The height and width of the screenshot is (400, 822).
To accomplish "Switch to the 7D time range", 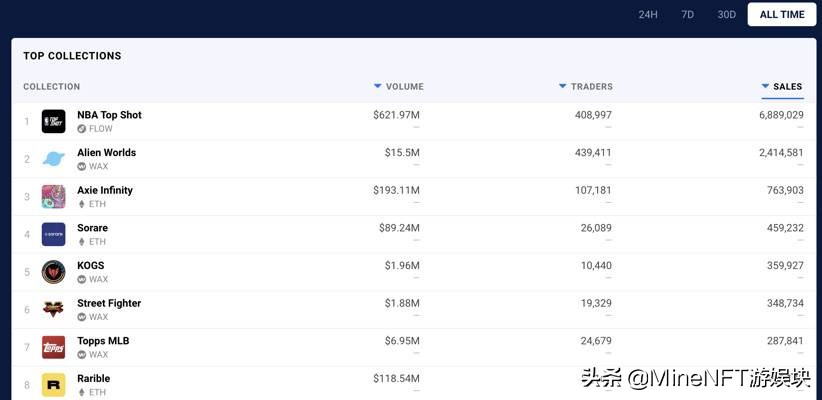I will [x=687, y=15].
